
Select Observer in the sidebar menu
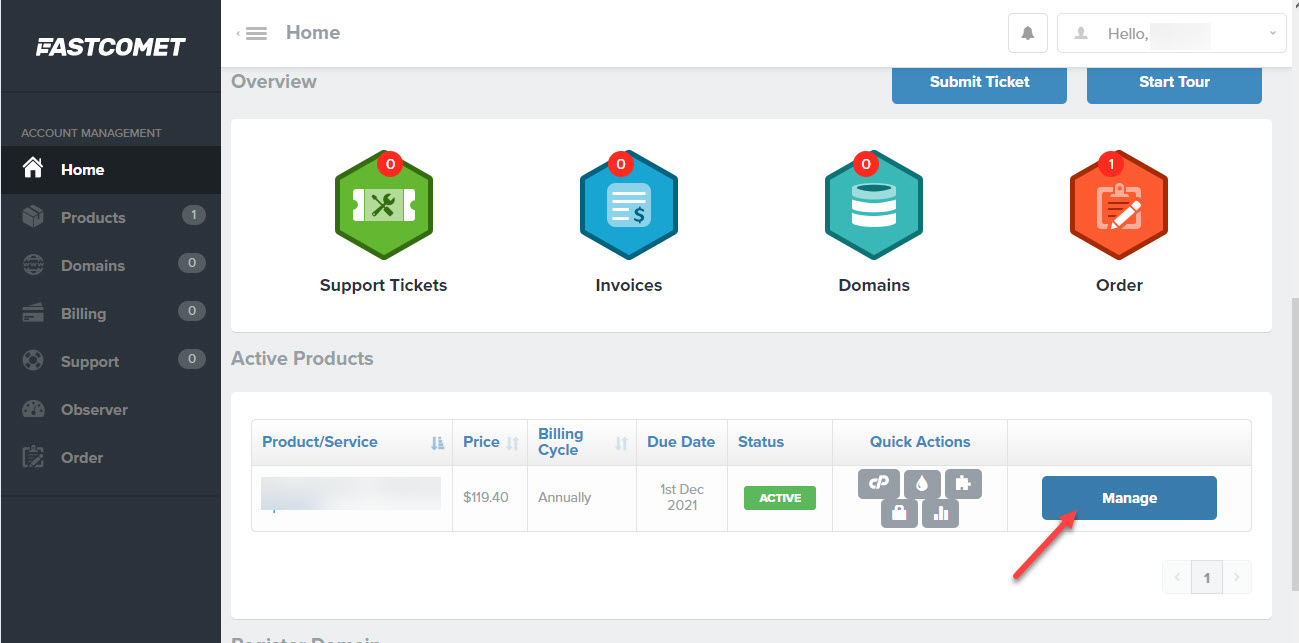(110, 409)
